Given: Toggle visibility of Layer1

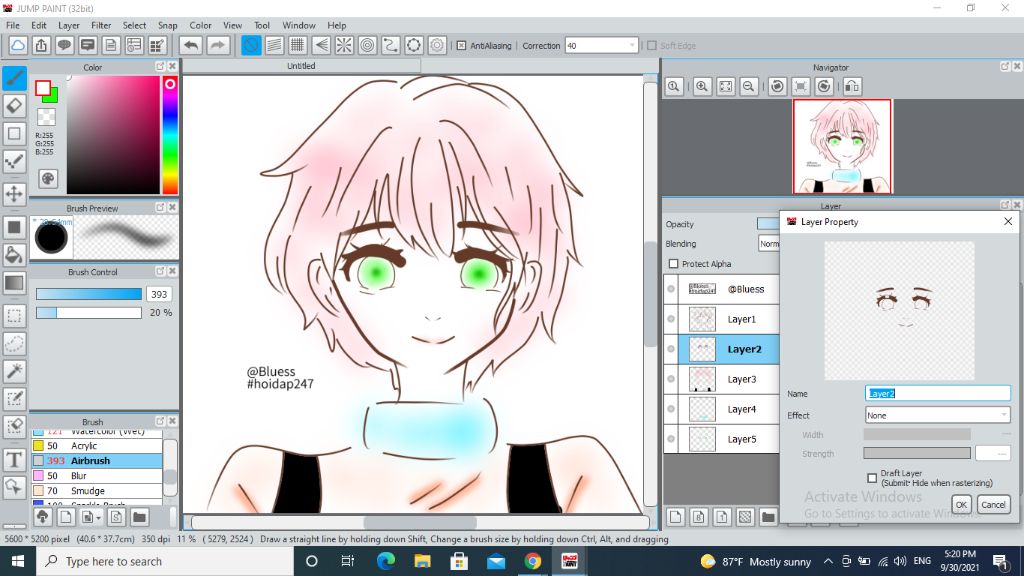Looking at the screenshot, I should tap(671, 319).
